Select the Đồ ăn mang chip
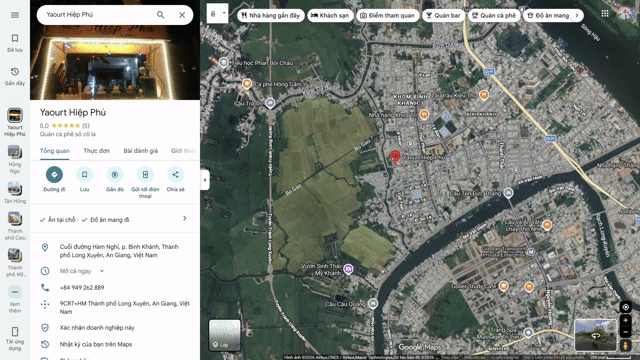 click(549, 16)
